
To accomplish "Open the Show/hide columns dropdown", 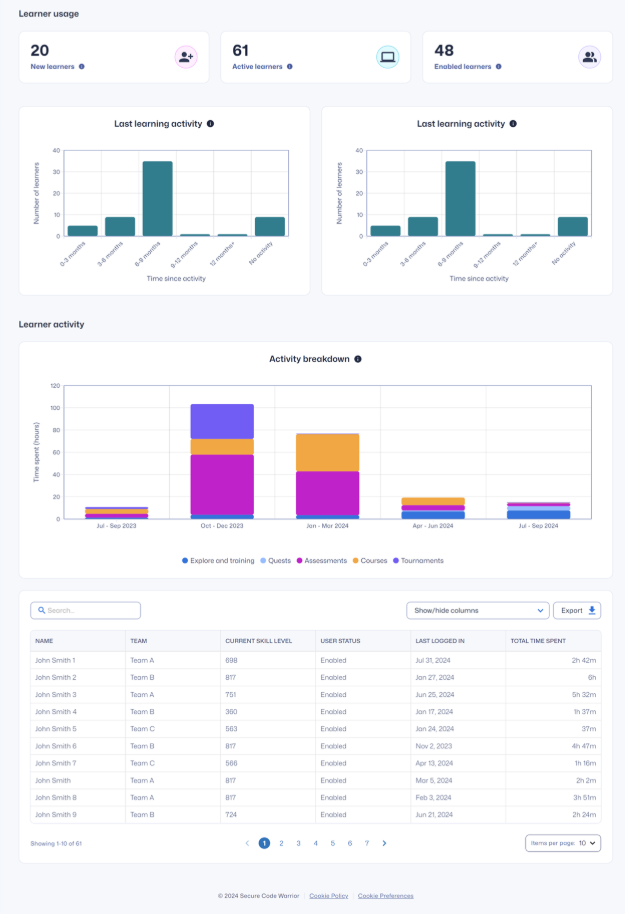I will pos(478,610).
